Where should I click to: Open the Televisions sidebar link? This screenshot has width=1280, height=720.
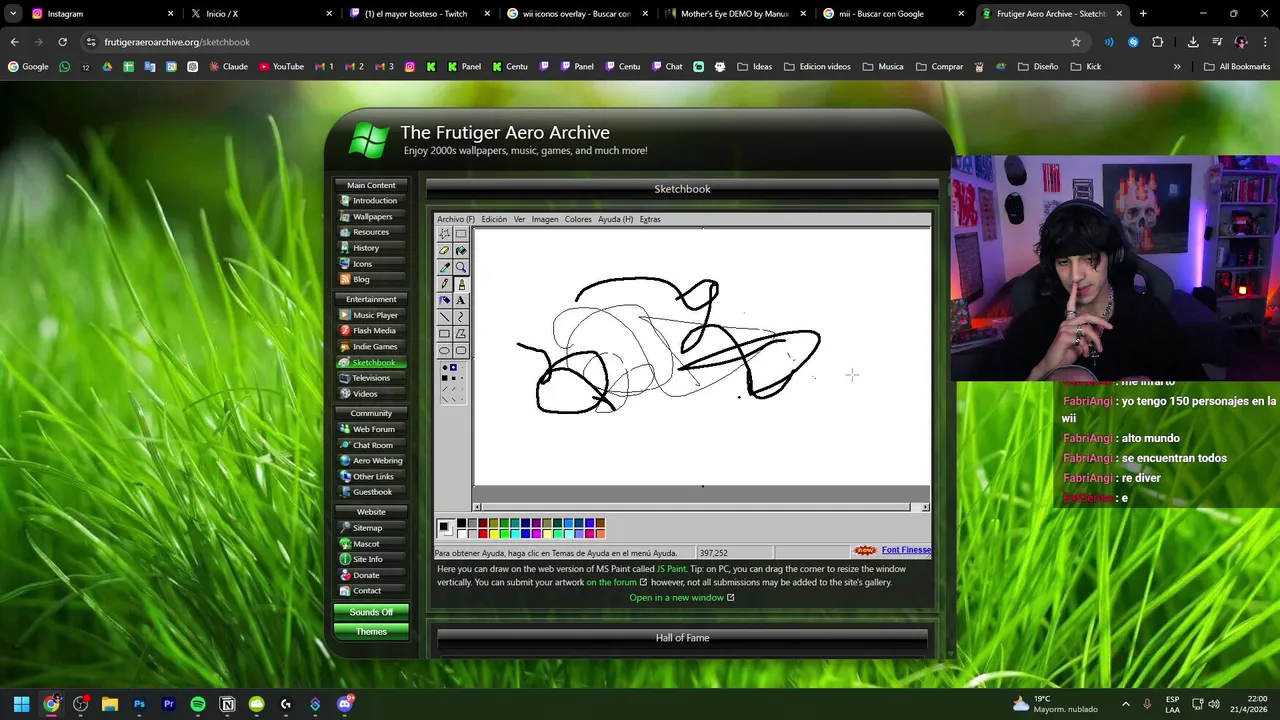pos(371,378)
